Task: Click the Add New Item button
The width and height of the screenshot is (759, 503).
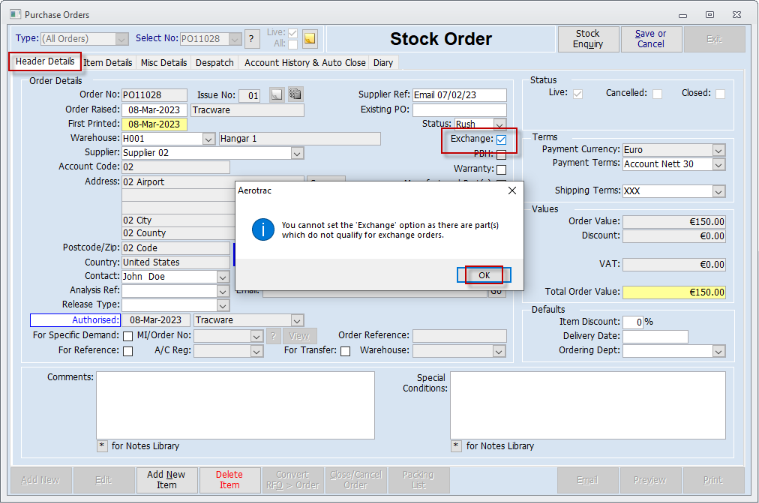Action: coord(166,480)
